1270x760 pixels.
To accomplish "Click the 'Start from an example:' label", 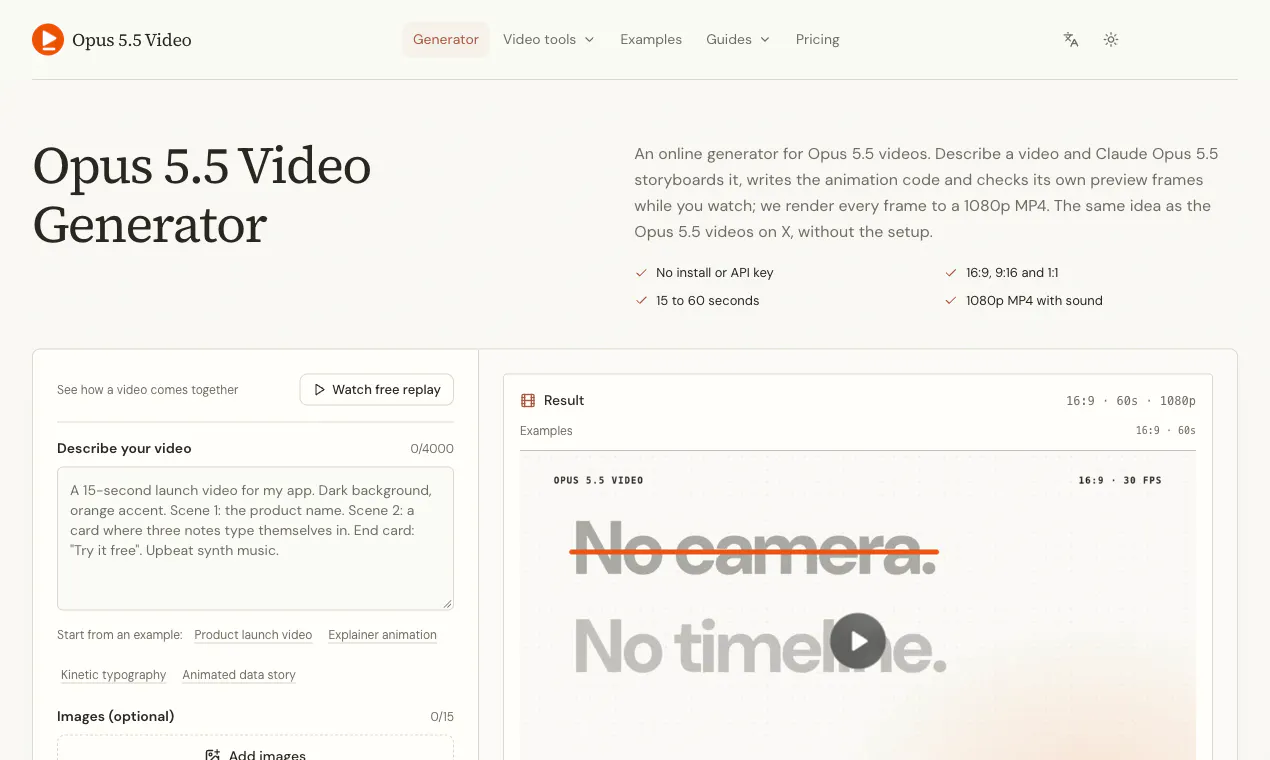I will tap(120, 635).
